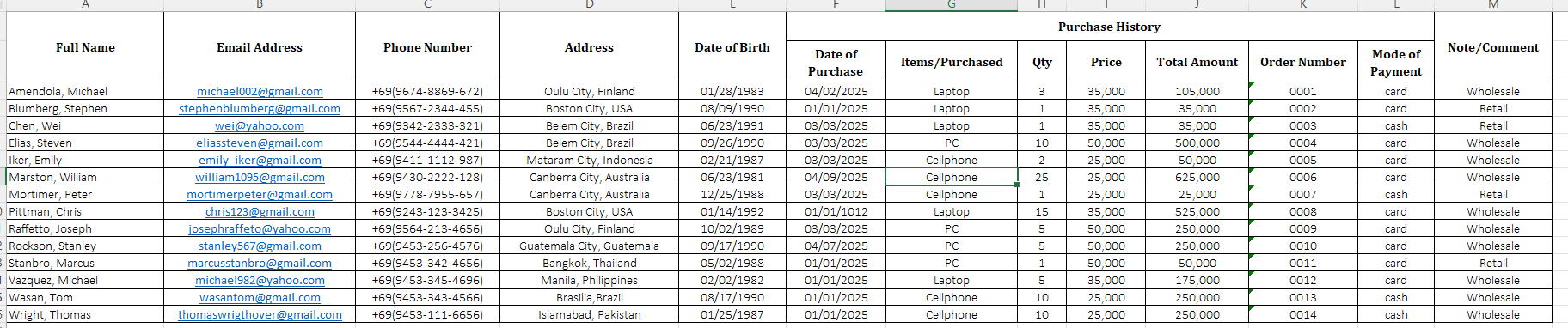Select column M header
Viewport: 1568px width, 328px height.
(1493, 5)
